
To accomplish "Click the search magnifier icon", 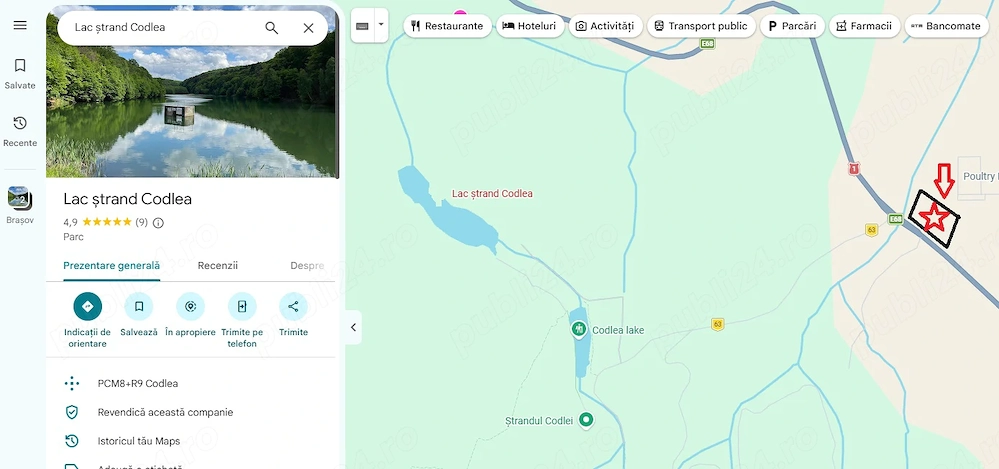I will point(271,28).
